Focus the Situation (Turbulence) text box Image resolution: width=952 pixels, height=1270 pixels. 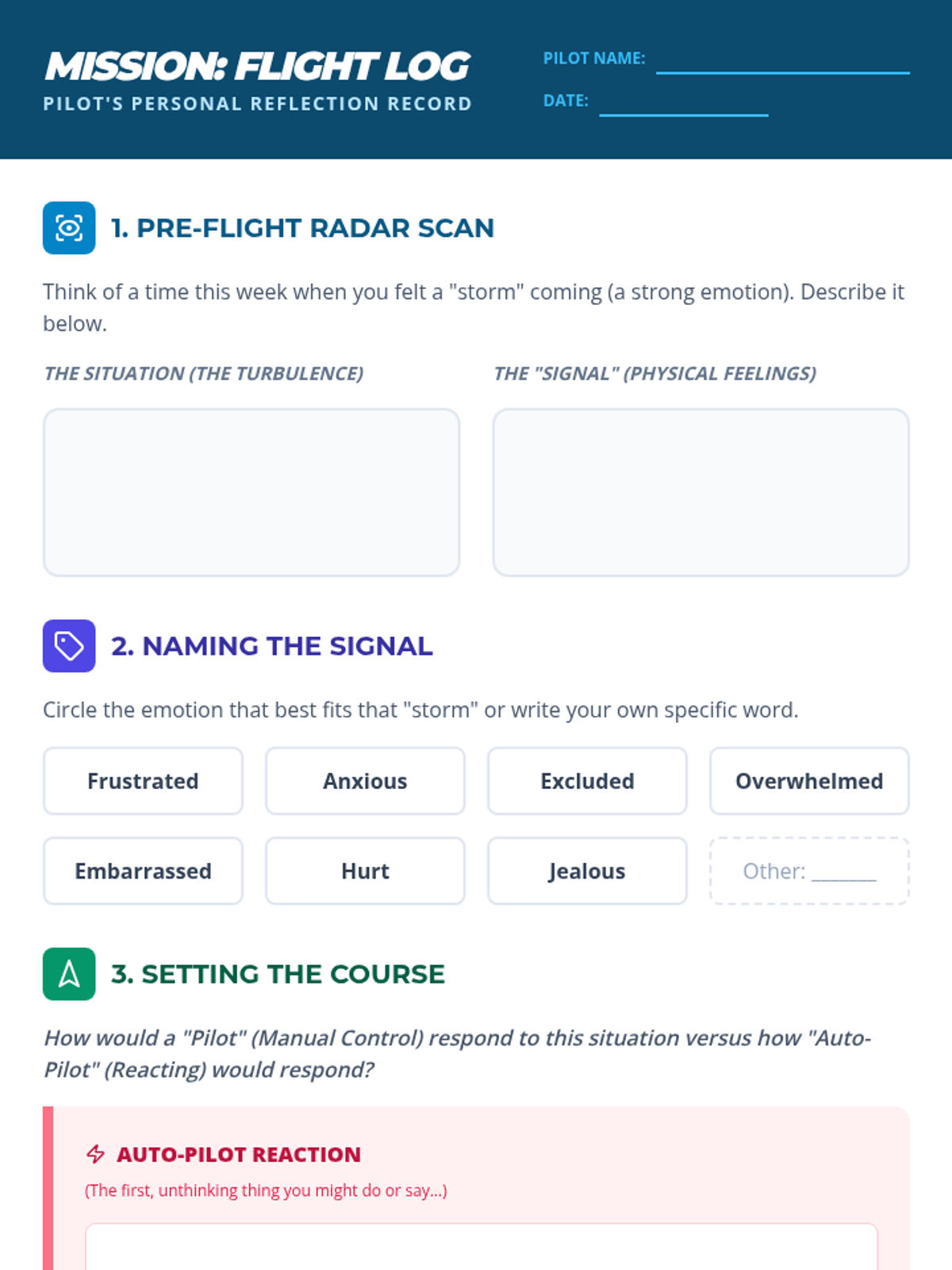pos(251,492)
